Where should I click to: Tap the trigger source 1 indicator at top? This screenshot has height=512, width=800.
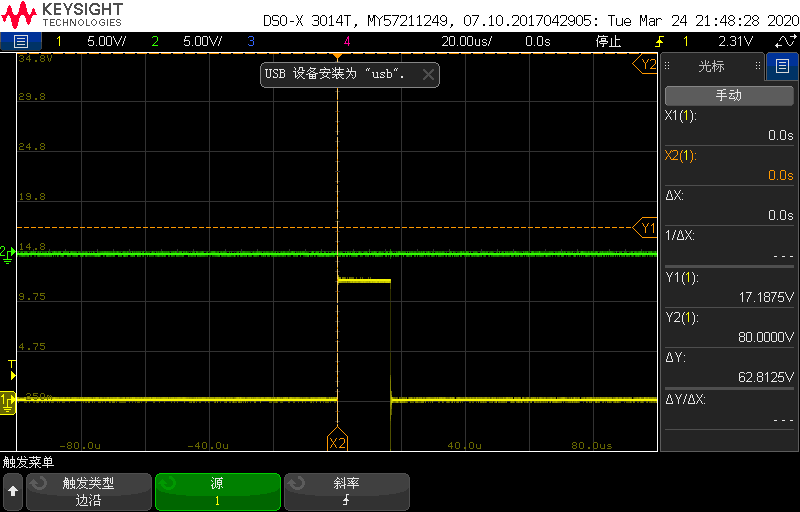click(685, 41)
